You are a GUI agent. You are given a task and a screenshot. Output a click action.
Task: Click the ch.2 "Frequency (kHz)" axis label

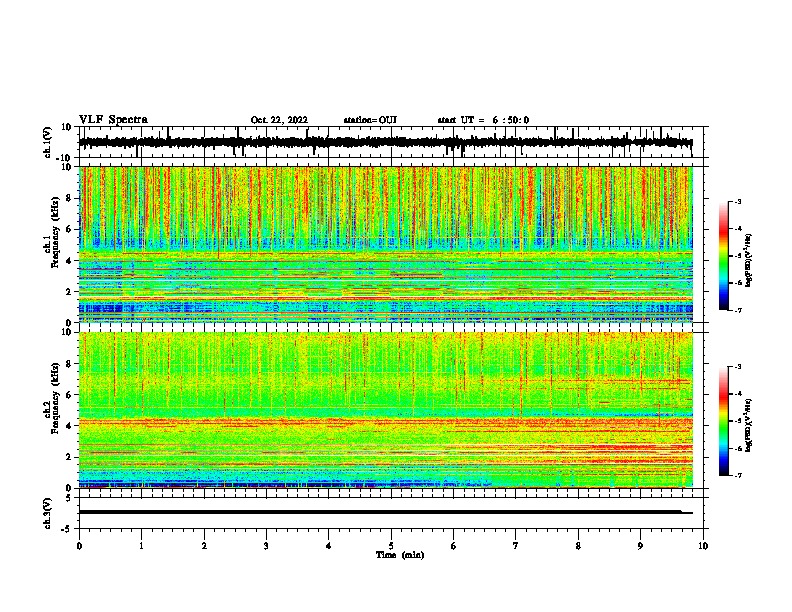coord(55,398)
